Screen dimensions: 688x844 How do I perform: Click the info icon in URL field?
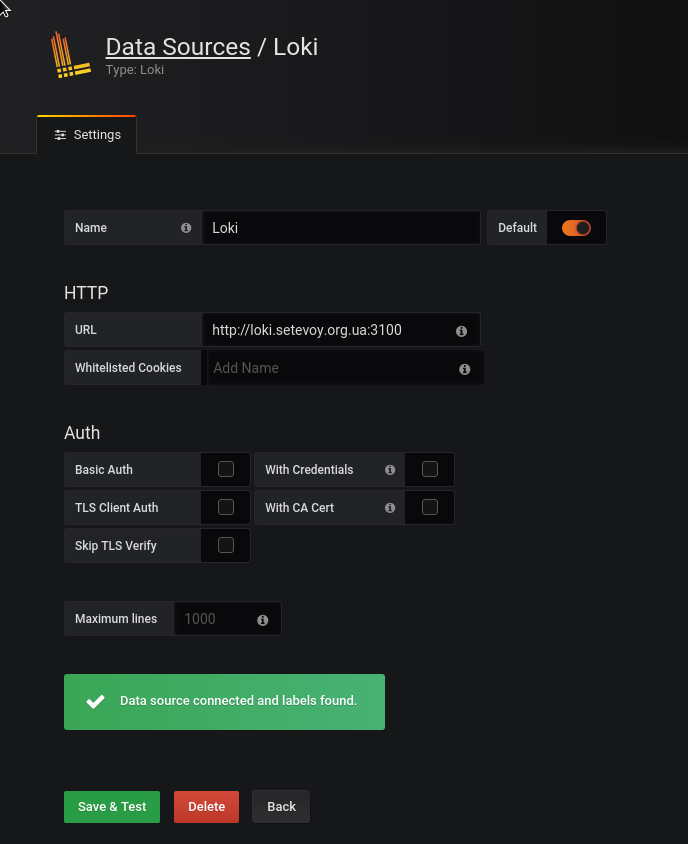[461, 331]
